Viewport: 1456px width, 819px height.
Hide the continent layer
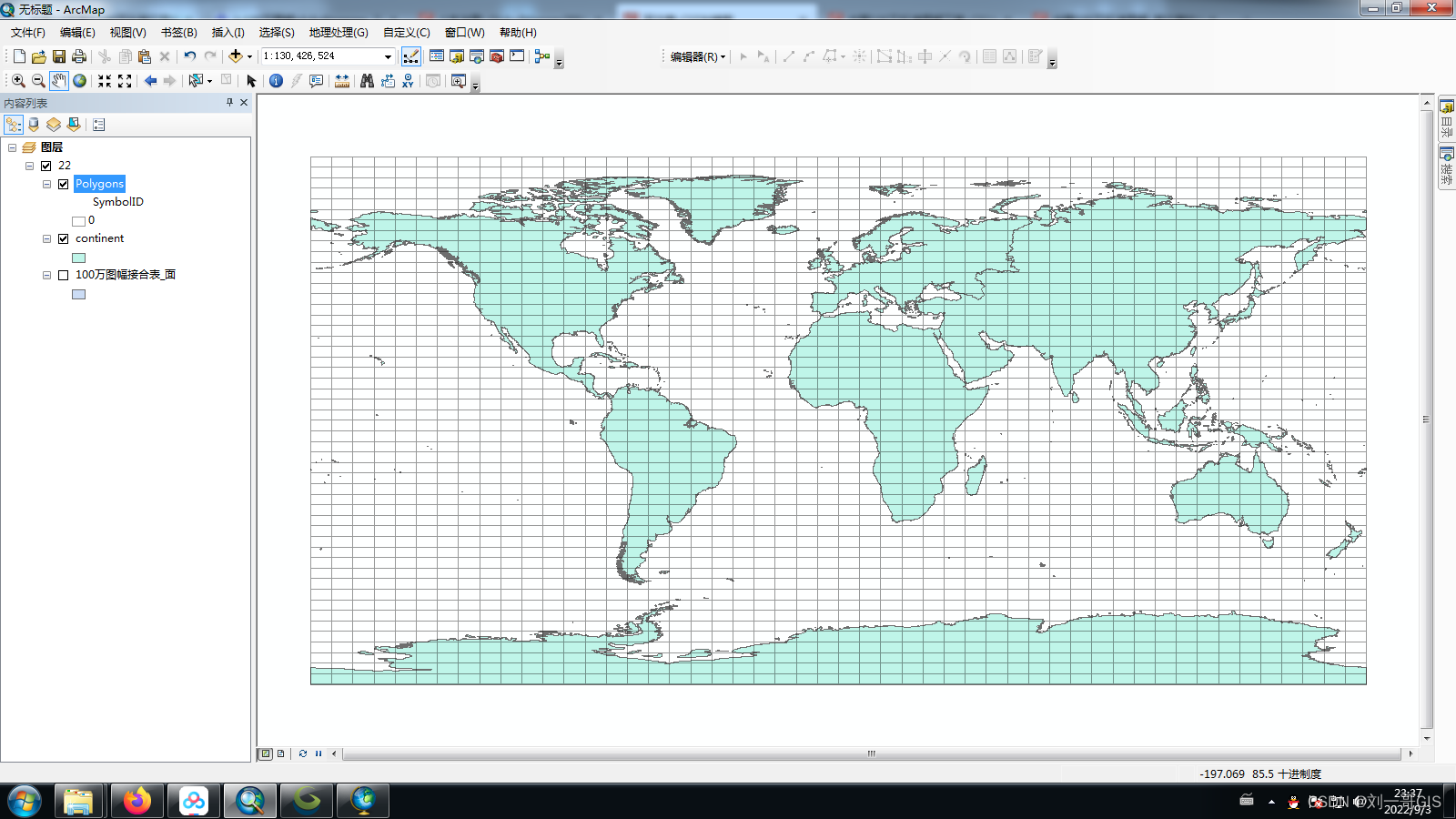pyautogui.click(x=64, y=238)
